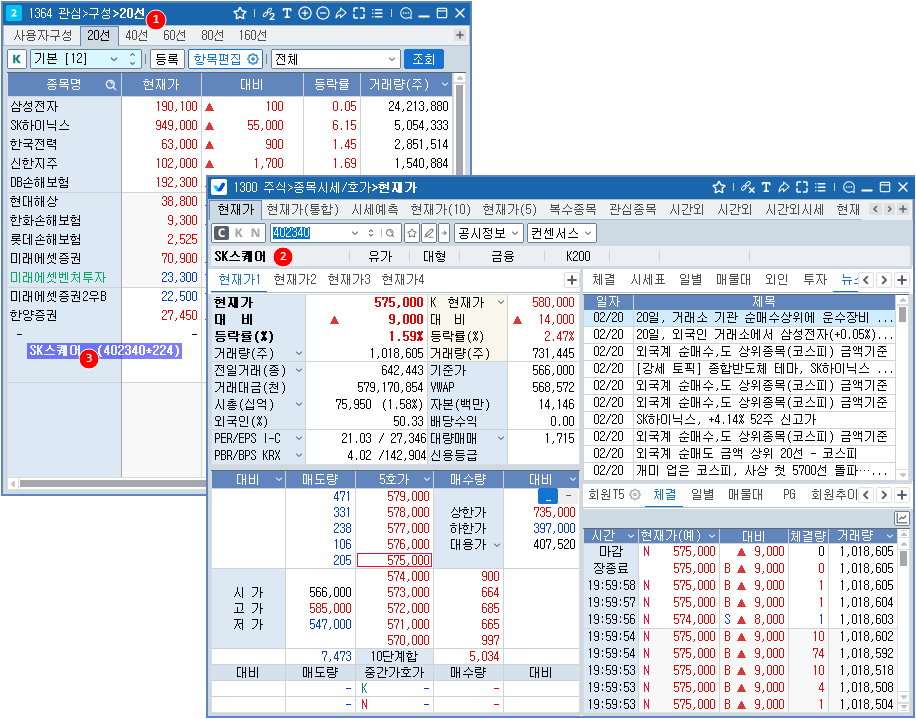Toggle the checkbox in the 현재가 window title bar
The width and height of the screenshot is (916, 719).
click(x=219, y=187)
